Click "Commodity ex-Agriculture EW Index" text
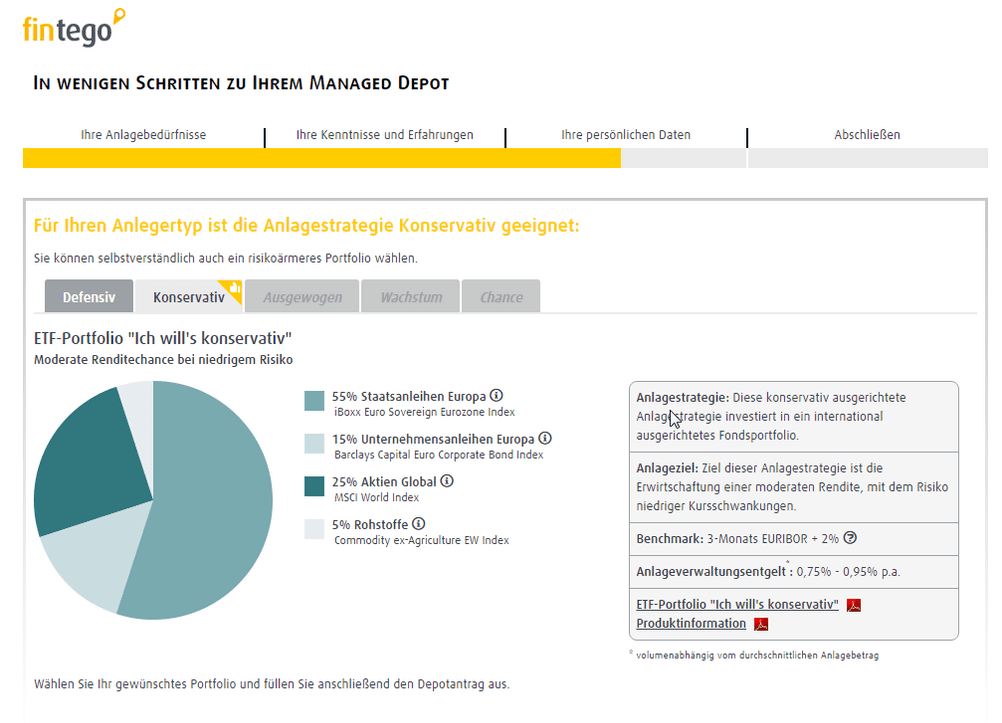Screen dimensions: 1002x723 (422, 541)
